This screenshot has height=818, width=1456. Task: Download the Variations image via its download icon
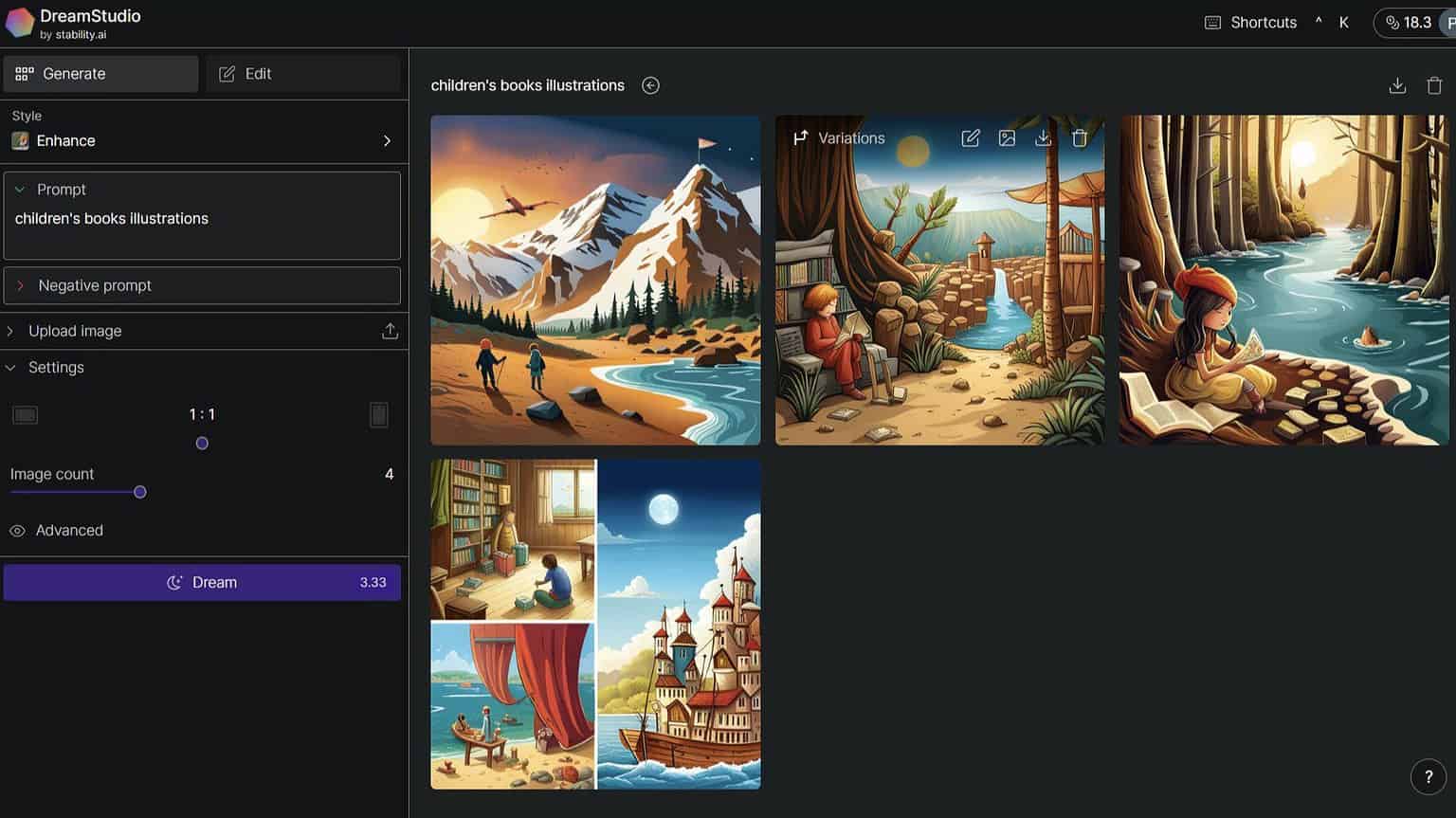[x=1043, y=137]
